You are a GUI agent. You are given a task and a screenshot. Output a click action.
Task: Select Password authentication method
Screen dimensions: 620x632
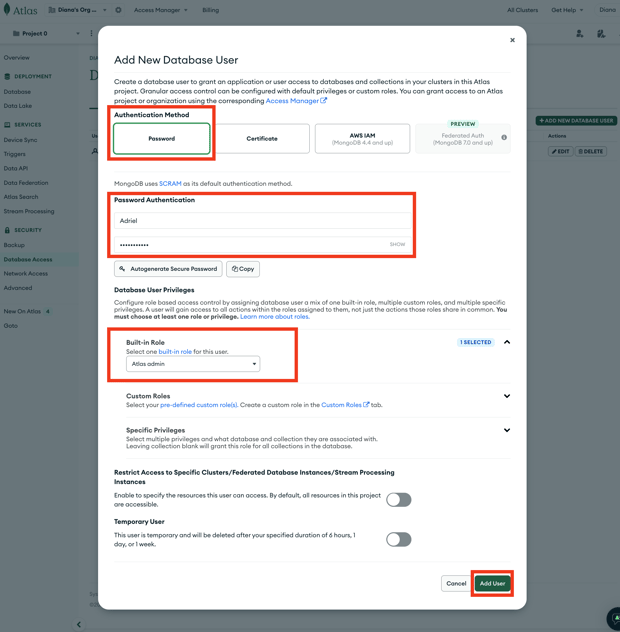tap(162, 139)
